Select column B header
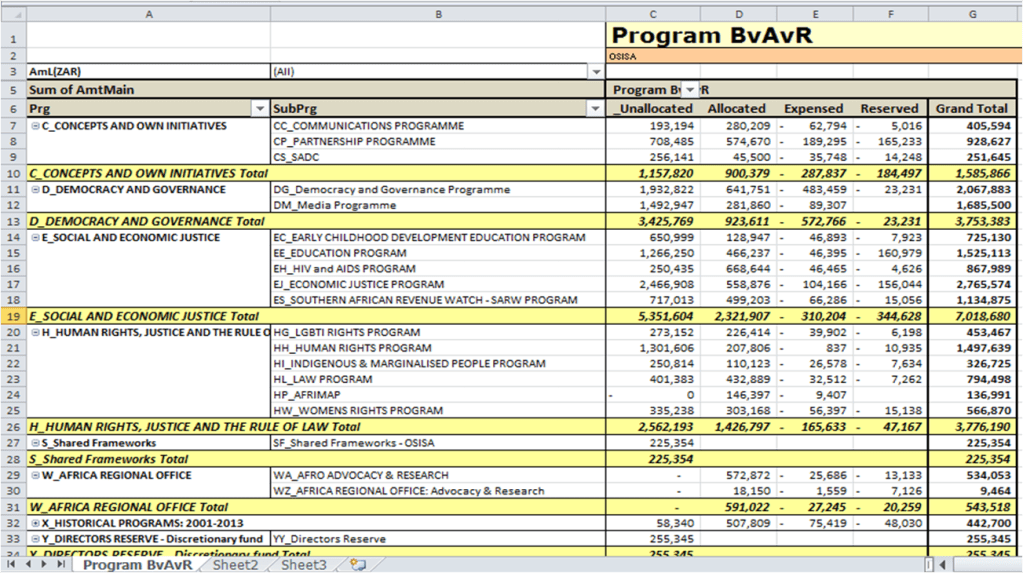 pyautogui.click(x=438, y=14)
